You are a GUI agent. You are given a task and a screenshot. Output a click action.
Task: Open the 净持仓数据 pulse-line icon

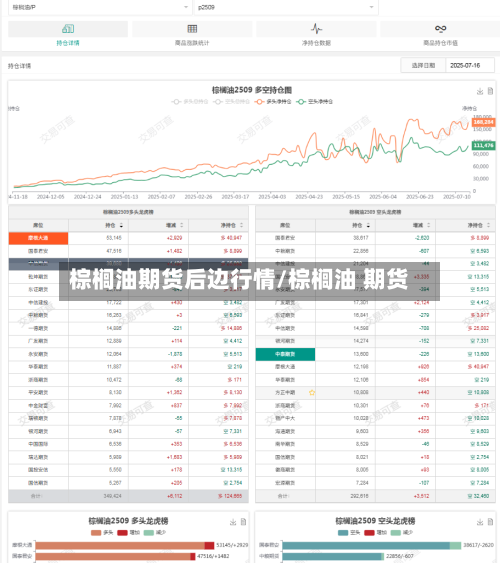(x=316, y=28)
